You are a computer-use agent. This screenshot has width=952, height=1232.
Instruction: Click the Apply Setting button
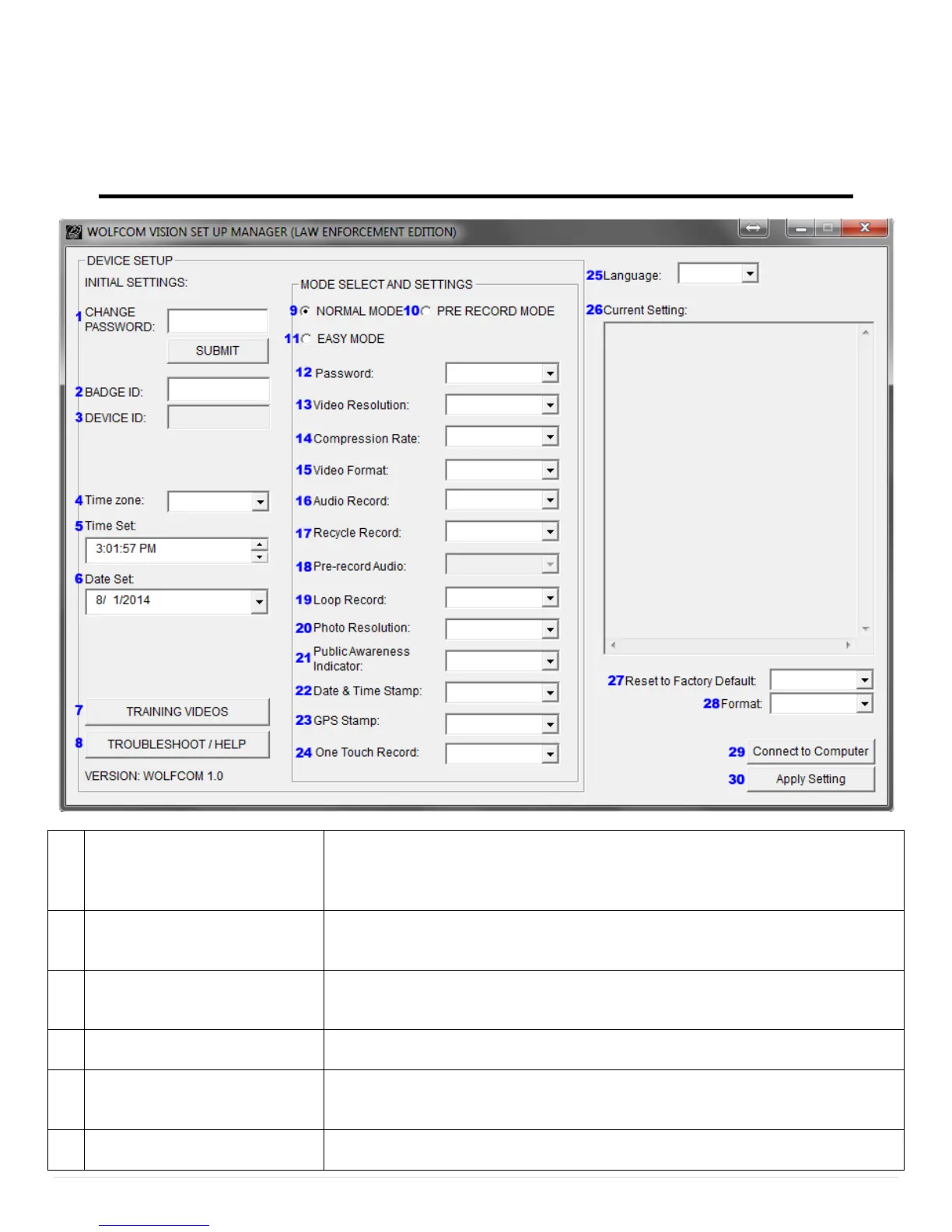[810, 779]
